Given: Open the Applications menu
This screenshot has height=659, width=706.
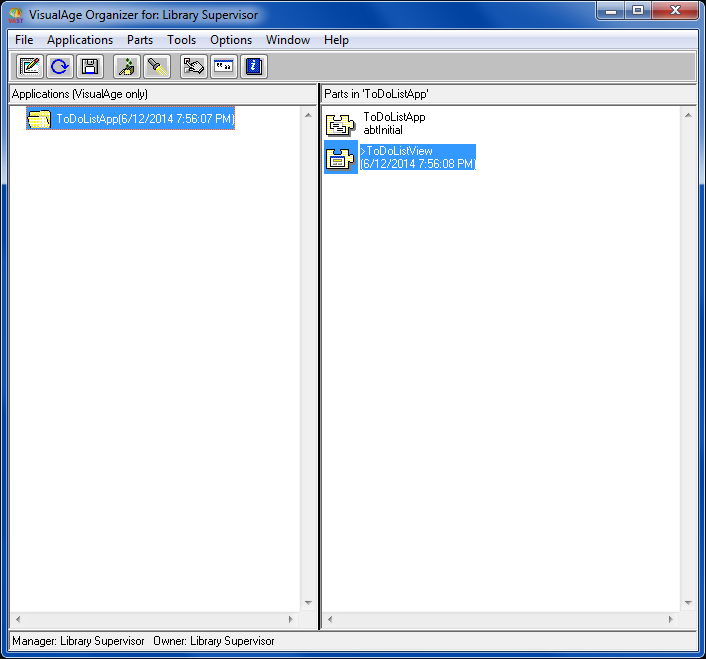Looking at the screenshot, I should pyautogui.click(x=80, y=40).
